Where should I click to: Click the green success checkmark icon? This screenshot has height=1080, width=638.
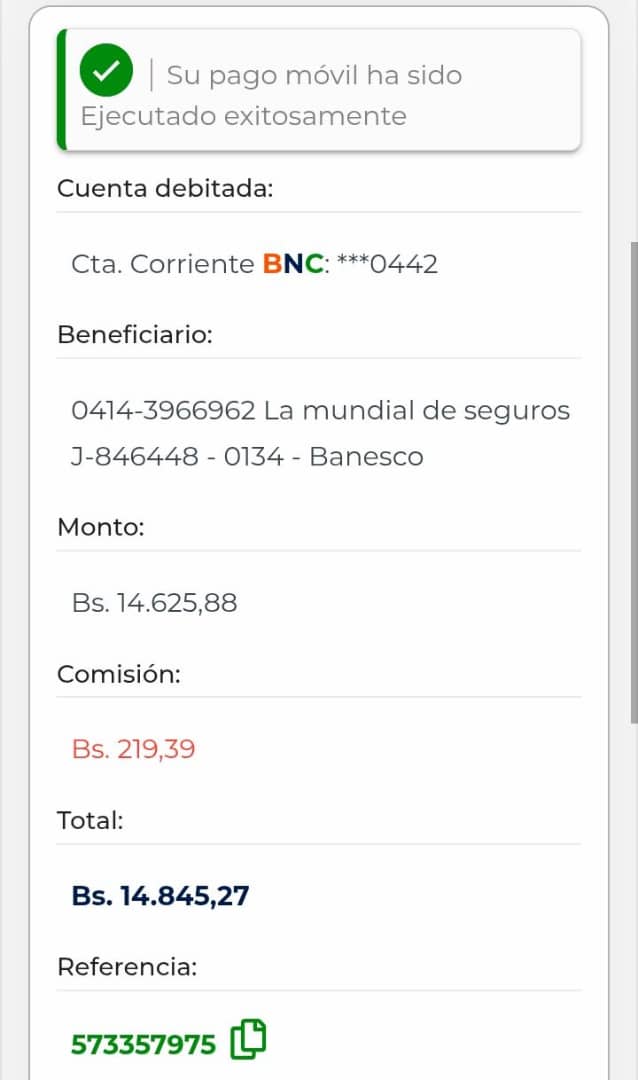106,72
